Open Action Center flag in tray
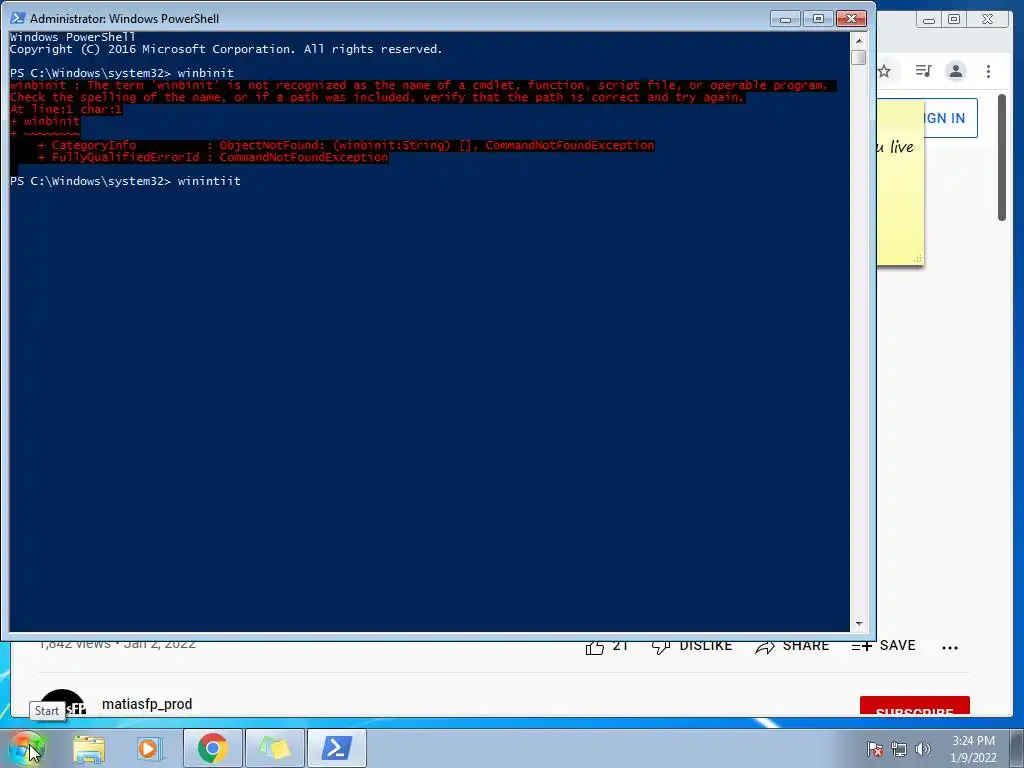The height and width of the screenshot is (768, 1024). [x=875, y=749]
